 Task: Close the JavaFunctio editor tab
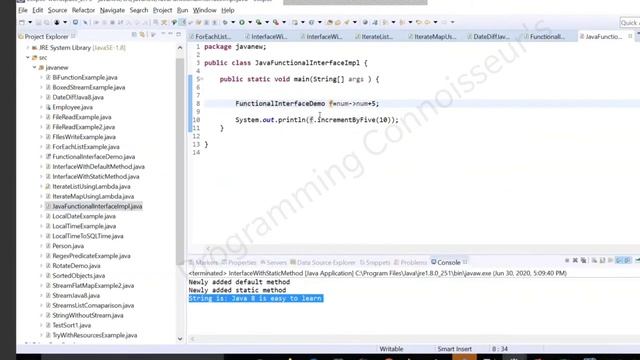click(x=630, y=36)
